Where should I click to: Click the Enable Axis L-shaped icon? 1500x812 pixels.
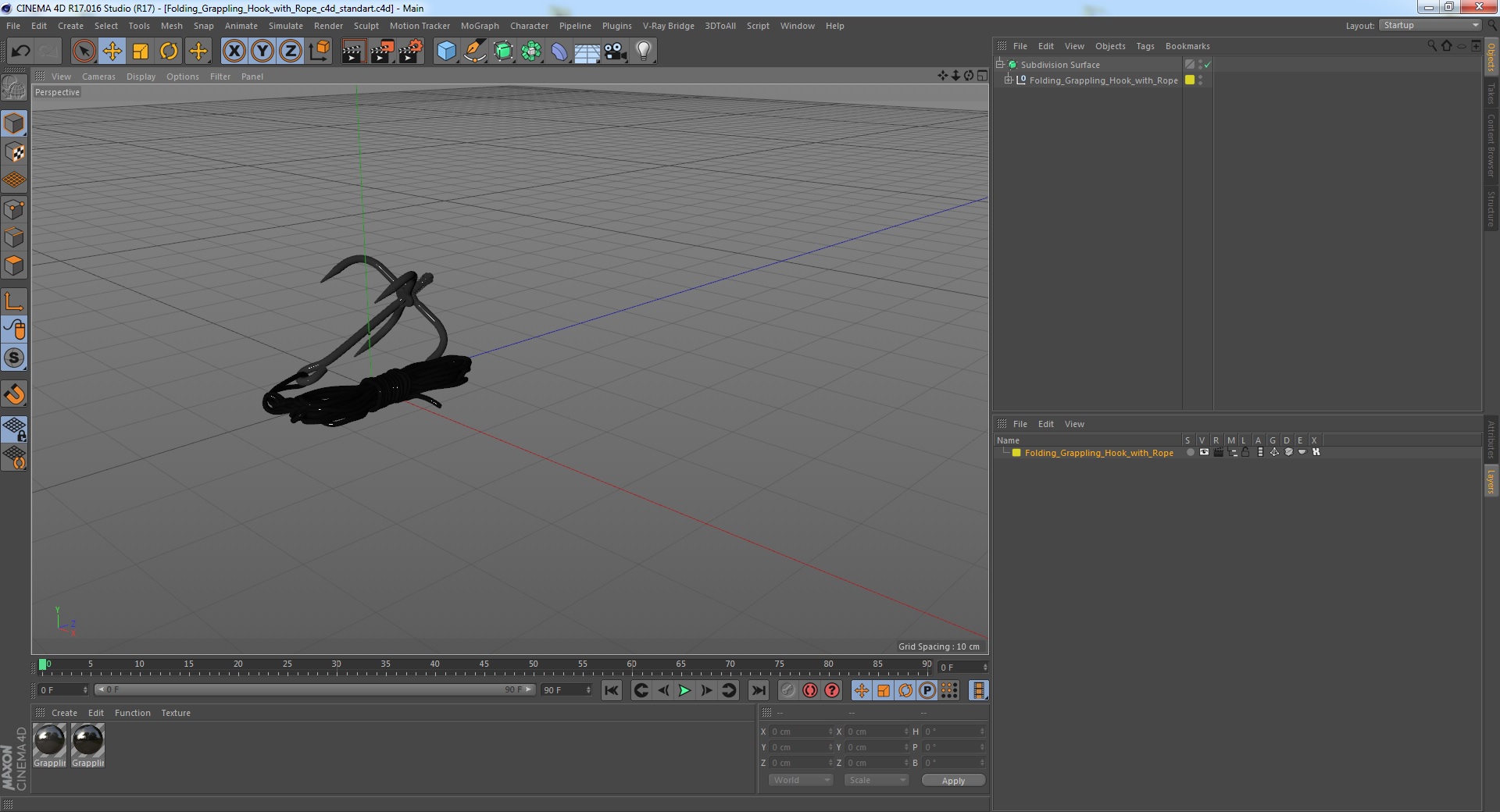[x=14, y=301]
